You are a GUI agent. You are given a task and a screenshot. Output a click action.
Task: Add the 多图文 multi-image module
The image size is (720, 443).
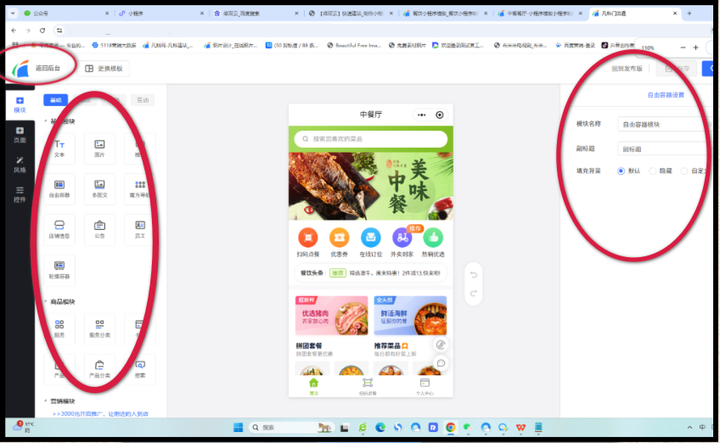(100, 188)
